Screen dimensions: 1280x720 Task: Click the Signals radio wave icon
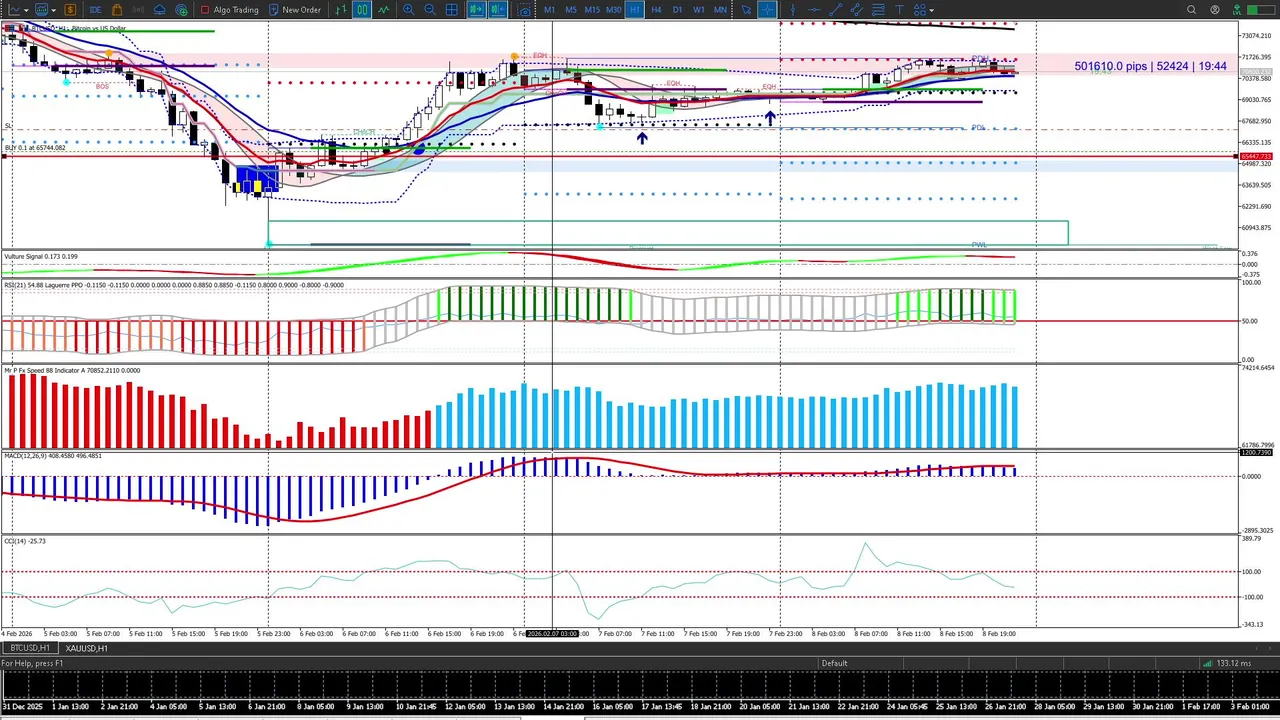[x=138, y=10]
